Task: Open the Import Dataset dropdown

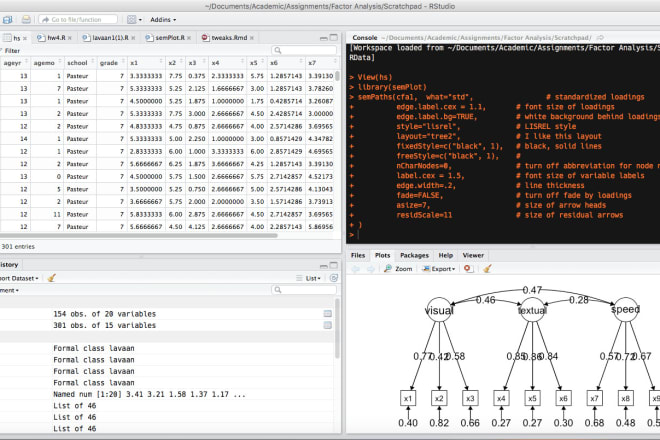Action: 19,278
